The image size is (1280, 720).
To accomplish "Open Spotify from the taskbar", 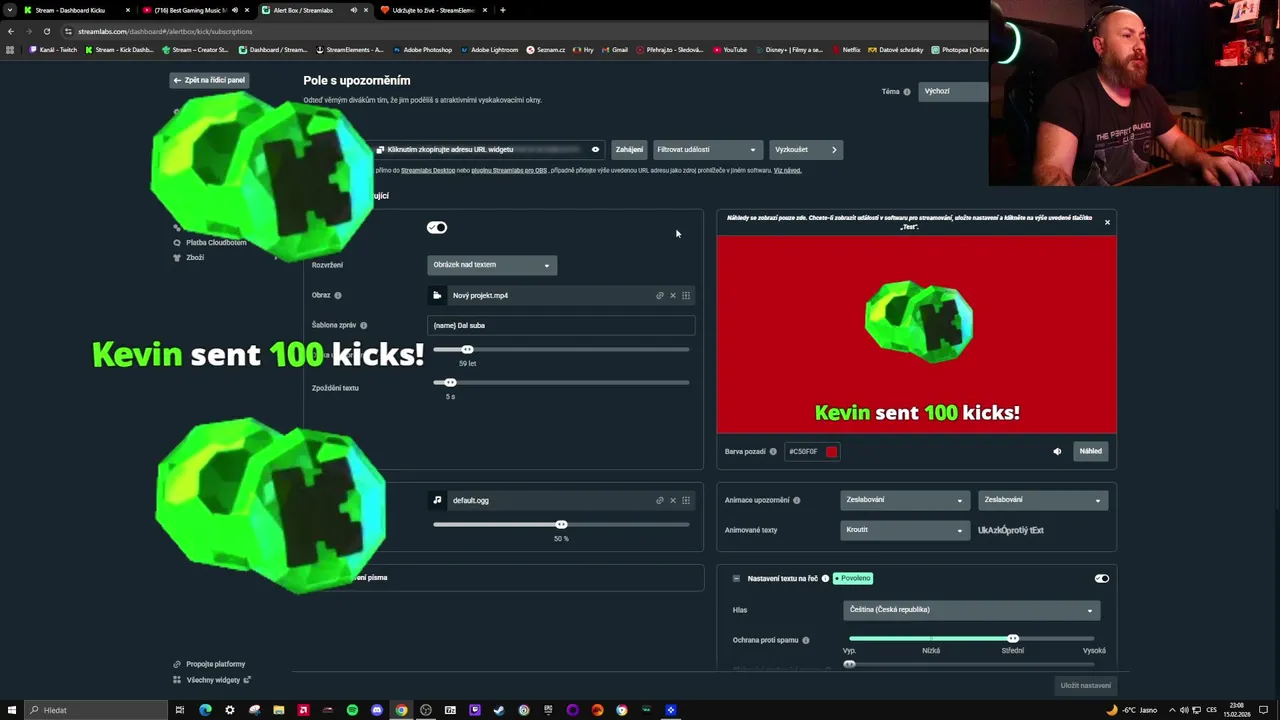I will 352,710.
